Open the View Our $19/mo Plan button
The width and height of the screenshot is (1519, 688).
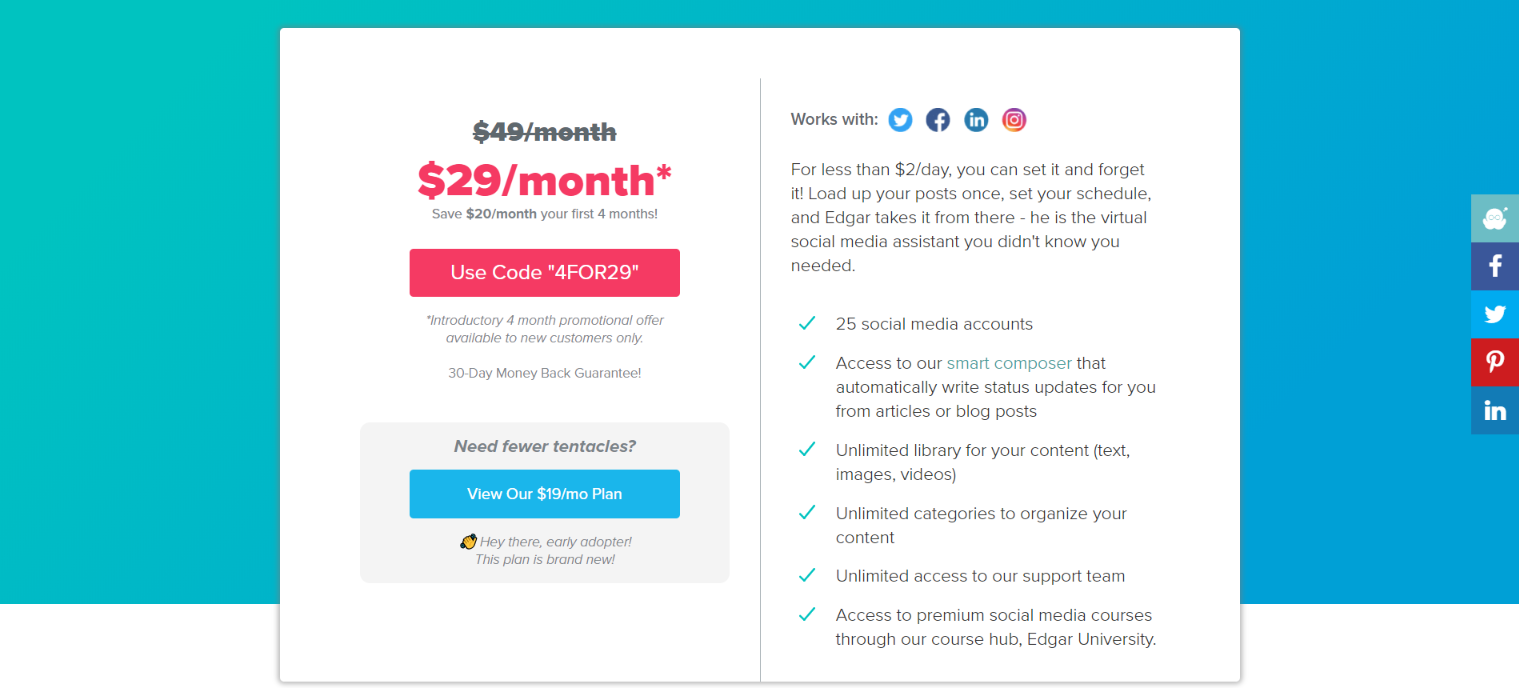pos(544,494)
